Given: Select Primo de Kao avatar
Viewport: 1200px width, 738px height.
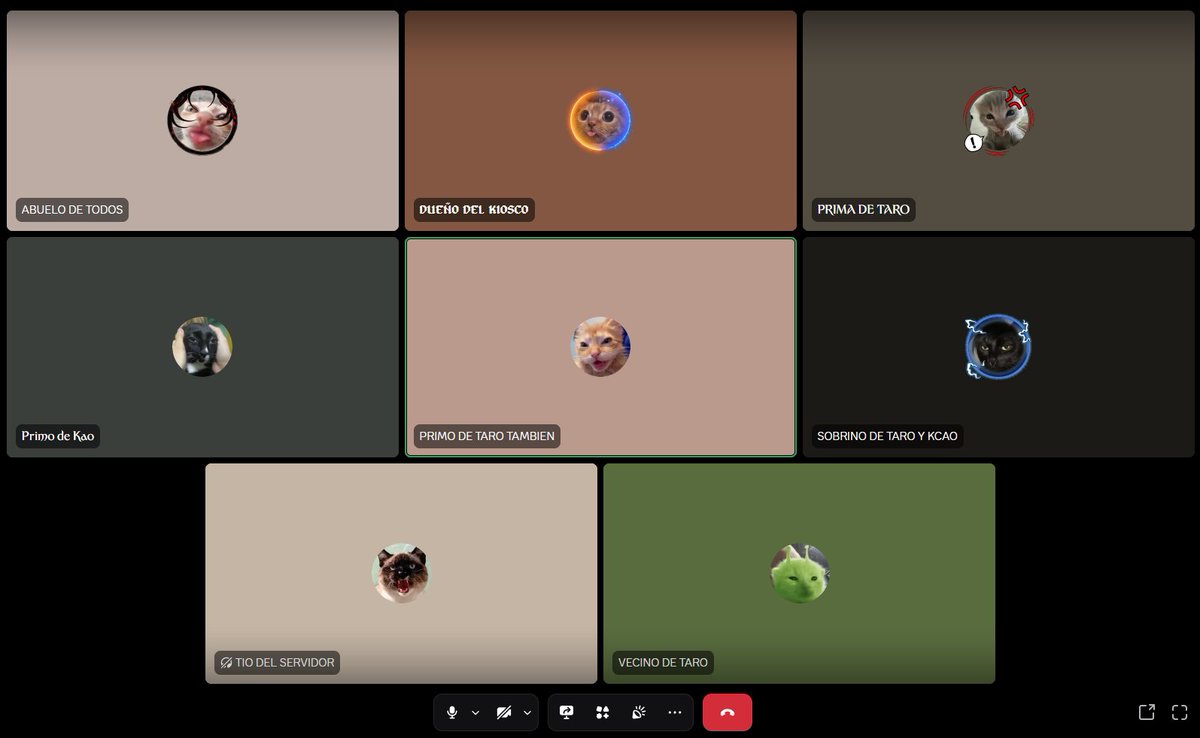Looking at the screenshot, I should [x=202, y=347].
